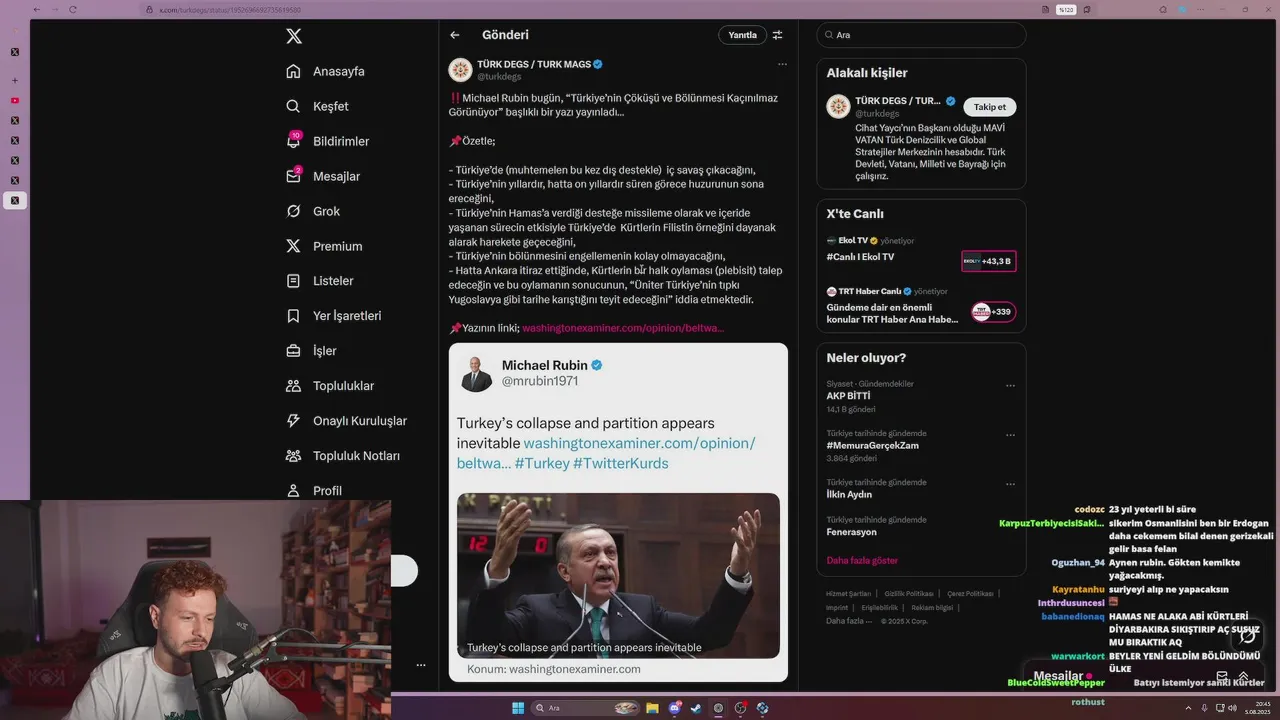Open the TRT Haber Canlı live broadcast
Viewport: 1280px width, 720px height.
coord(892,313)
